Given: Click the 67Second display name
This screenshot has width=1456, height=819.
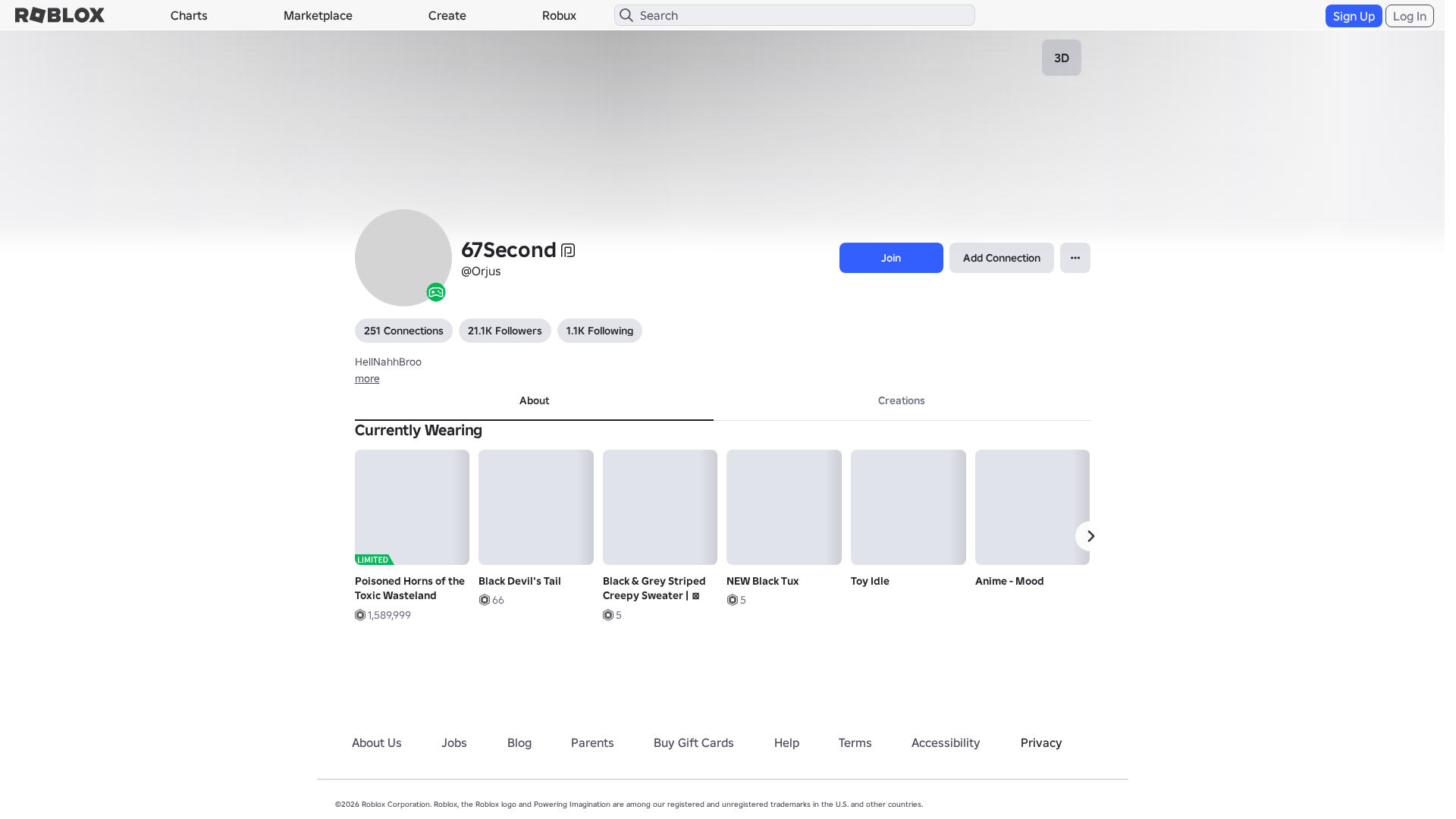Looking at the screenshot, I should coord(509,249).
